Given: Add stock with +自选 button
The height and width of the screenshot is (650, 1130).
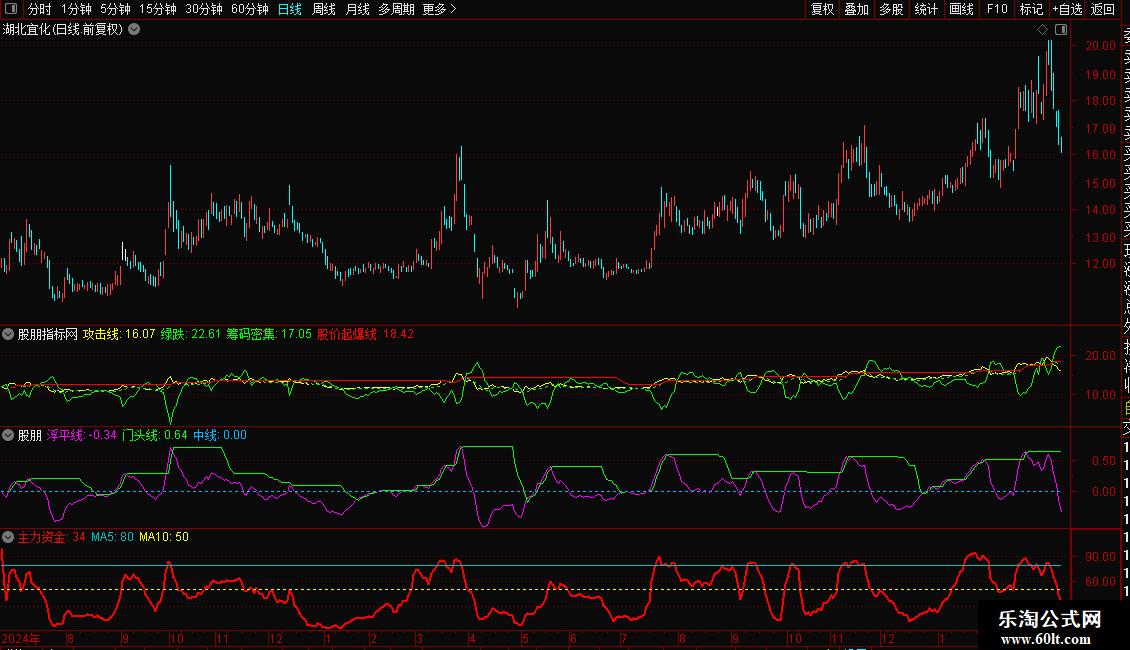Looking at the screenshot, I should pos(1067,9).
